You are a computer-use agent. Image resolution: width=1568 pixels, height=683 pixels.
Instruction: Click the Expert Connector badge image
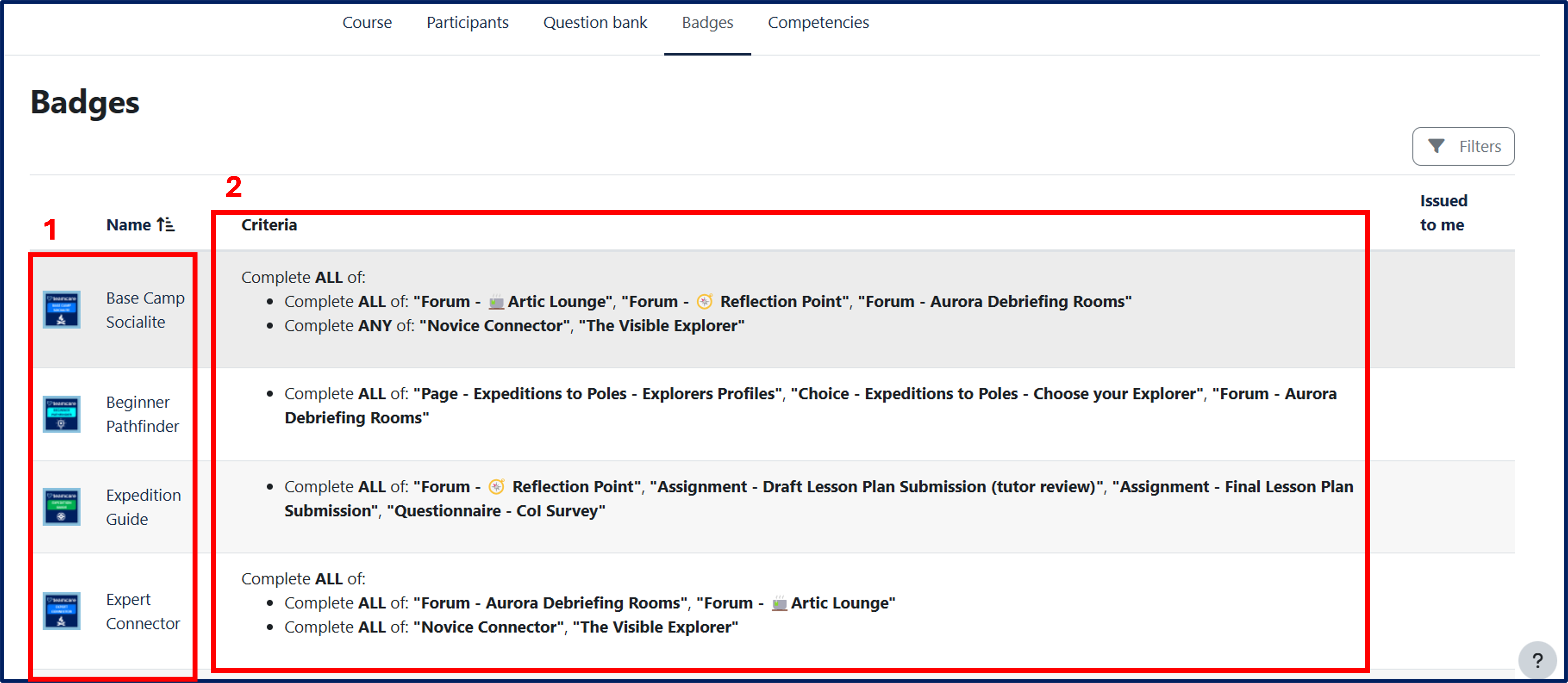tap(61, 611)
